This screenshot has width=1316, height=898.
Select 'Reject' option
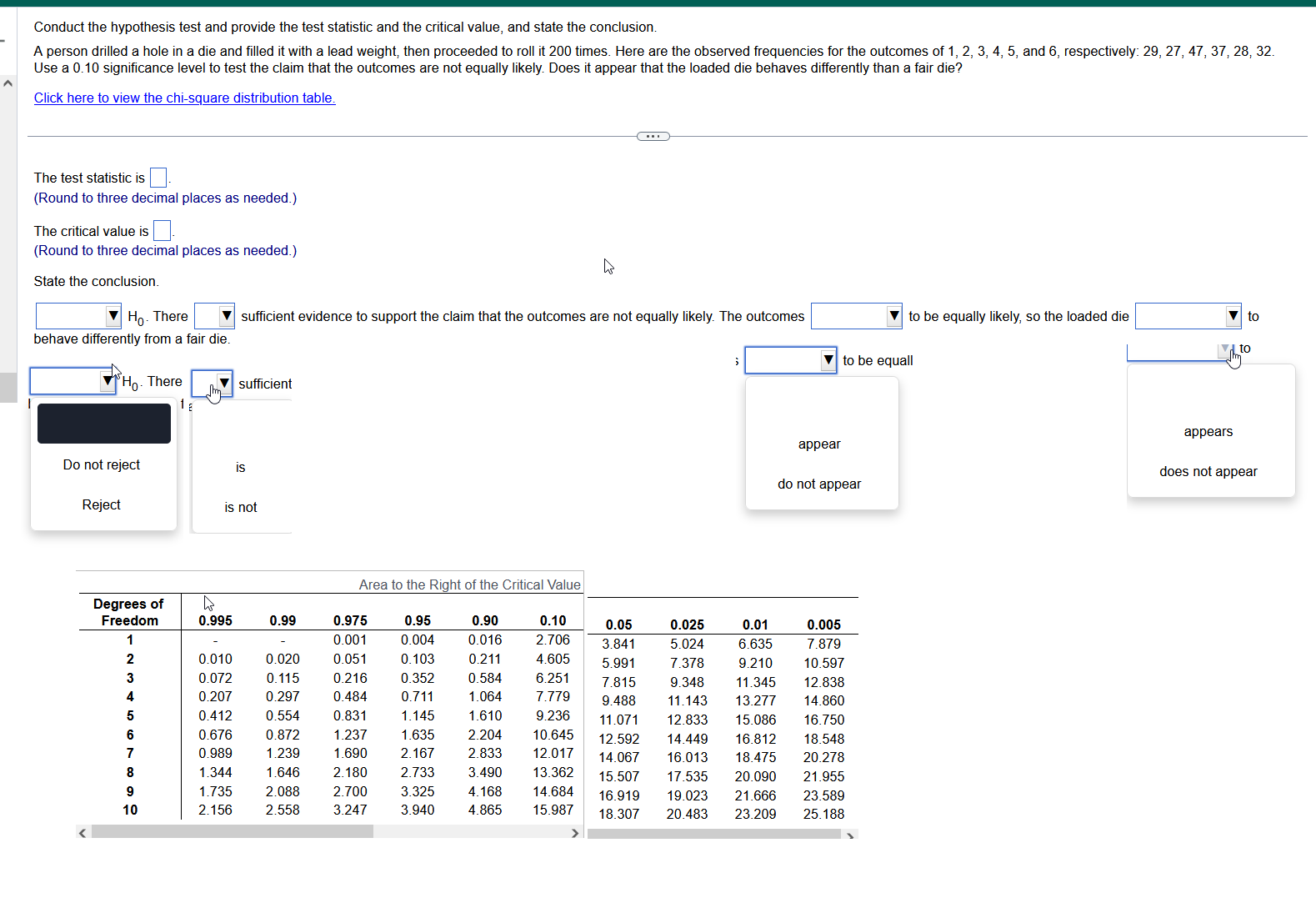tap(102, 504)
